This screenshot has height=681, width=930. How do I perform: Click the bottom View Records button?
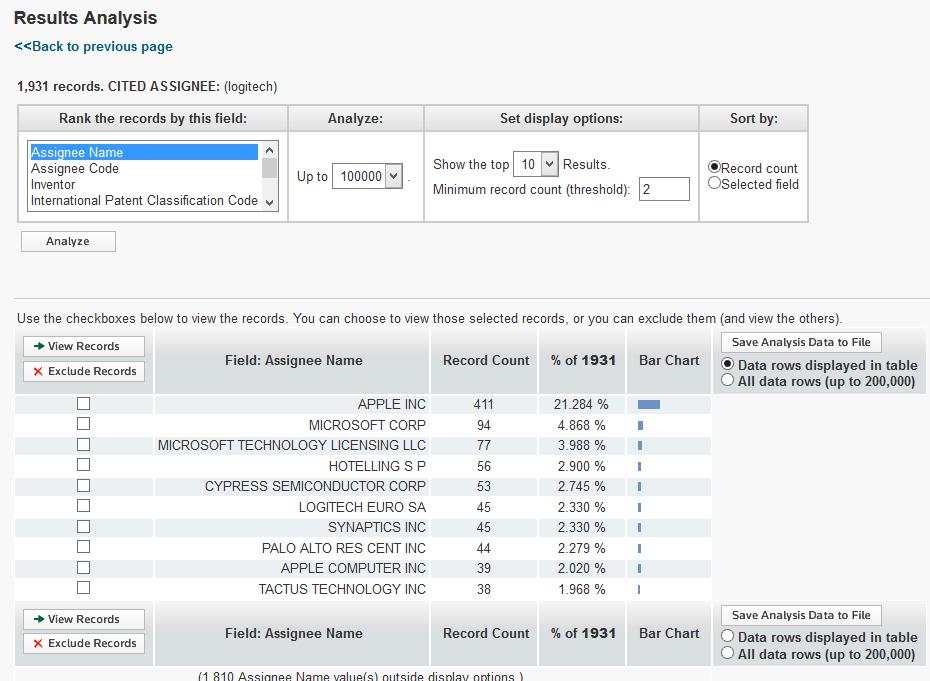(x=84, y=619)
